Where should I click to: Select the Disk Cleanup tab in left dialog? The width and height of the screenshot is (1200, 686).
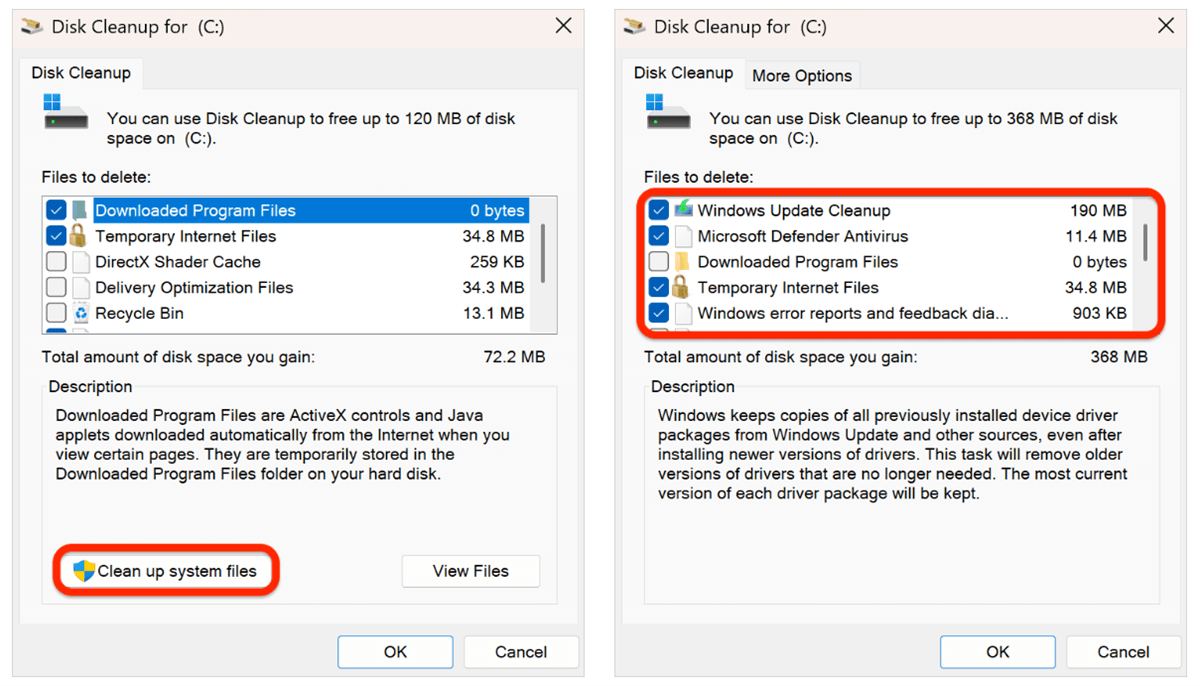pyautogui.click(x=81, y=73)
